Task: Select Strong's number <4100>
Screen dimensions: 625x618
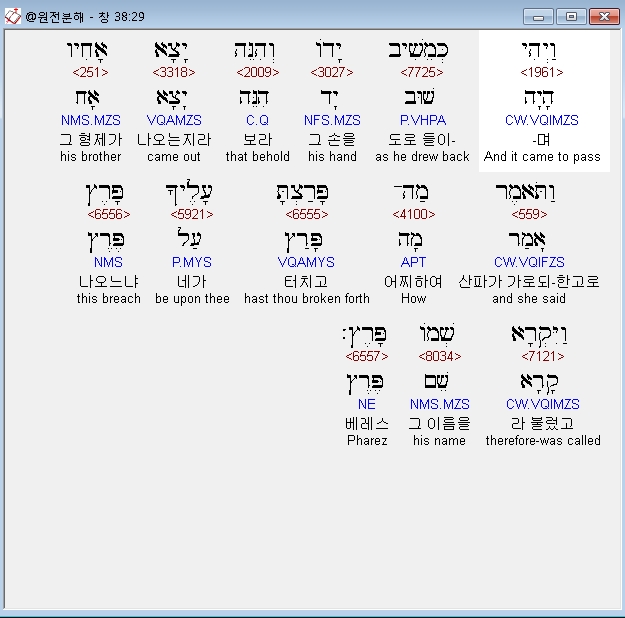Action: tap(414, 214)
